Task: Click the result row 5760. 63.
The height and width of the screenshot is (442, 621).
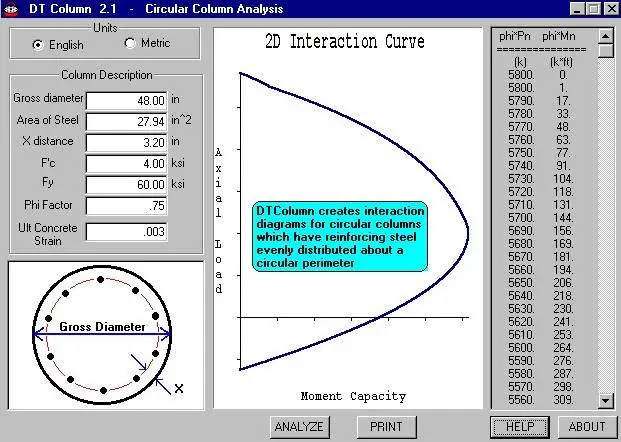Action: 540,140
